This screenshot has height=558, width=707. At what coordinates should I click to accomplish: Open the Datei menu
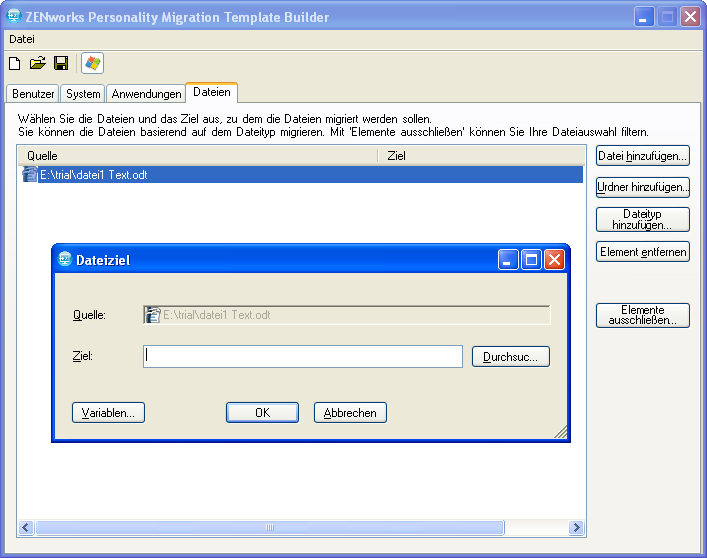click(22, 39)
